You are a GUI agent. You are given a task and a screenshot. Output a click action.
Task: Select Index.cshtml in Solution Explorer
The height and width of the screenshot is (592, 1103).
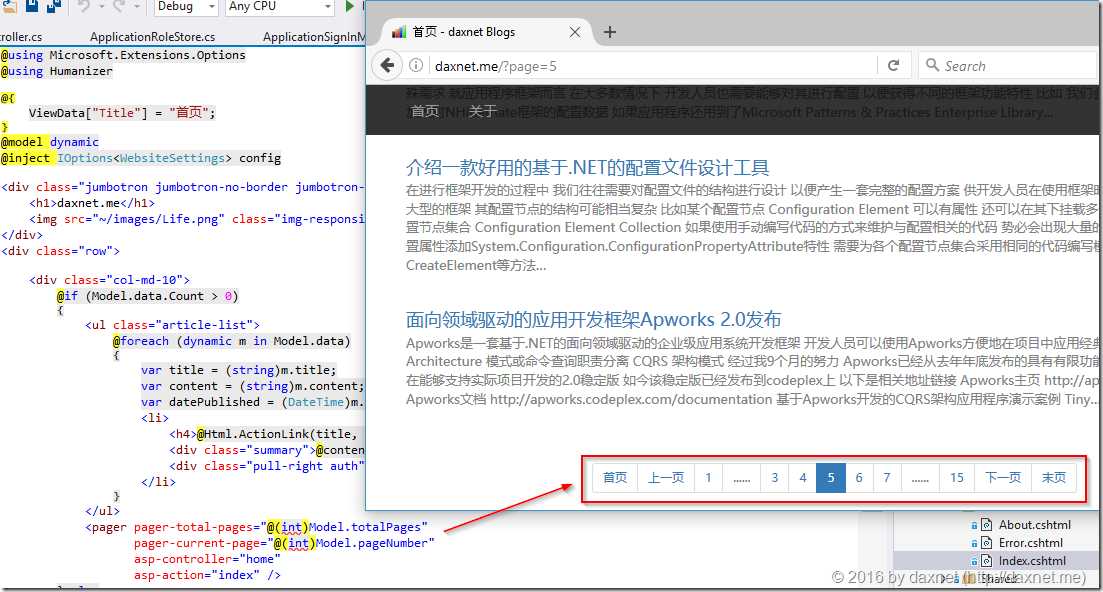[x=1032, y=561]
